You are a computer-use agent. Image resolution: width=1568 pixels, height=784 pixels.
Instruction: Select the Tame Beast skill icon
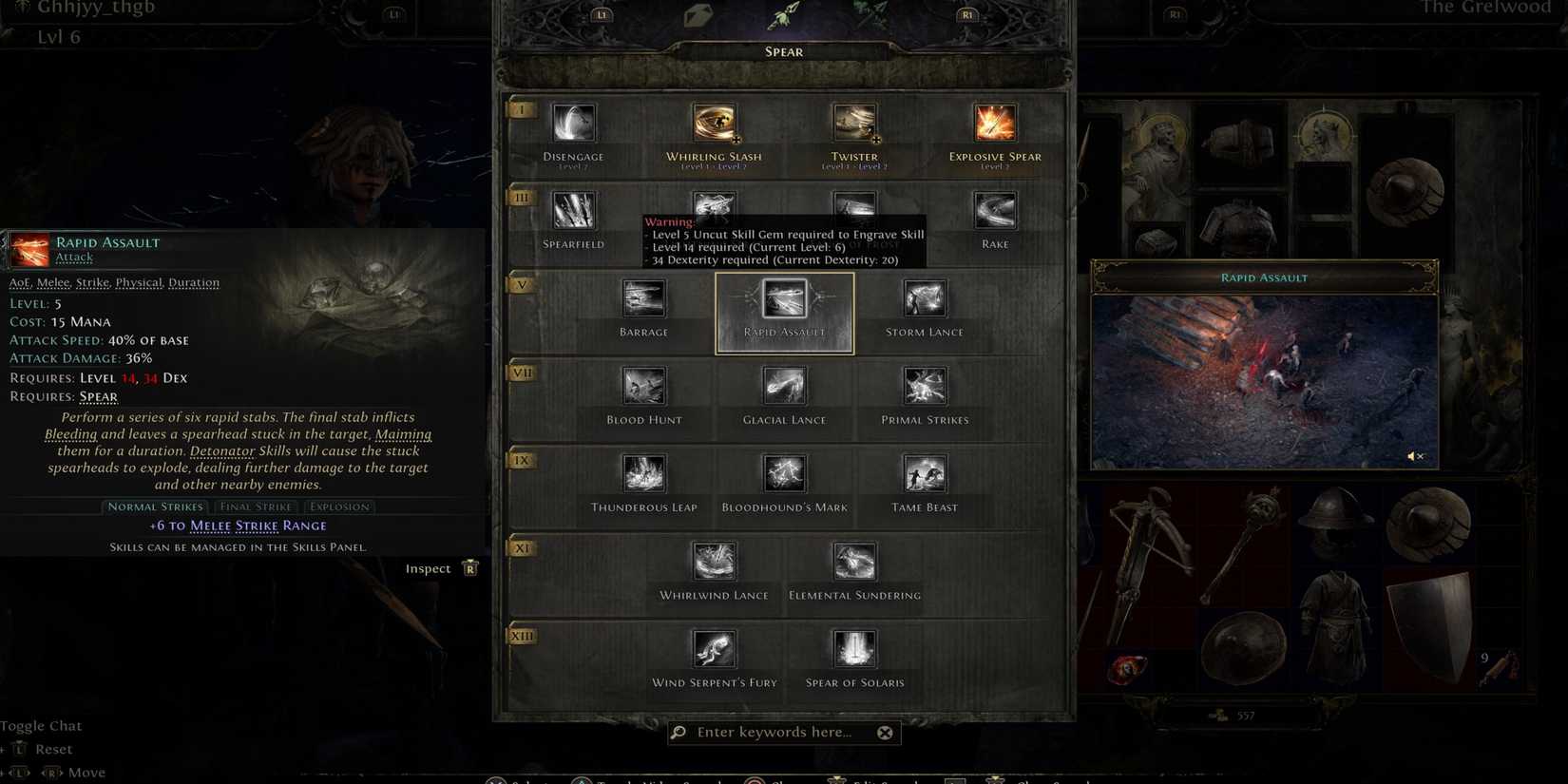(x=925, y=473)
